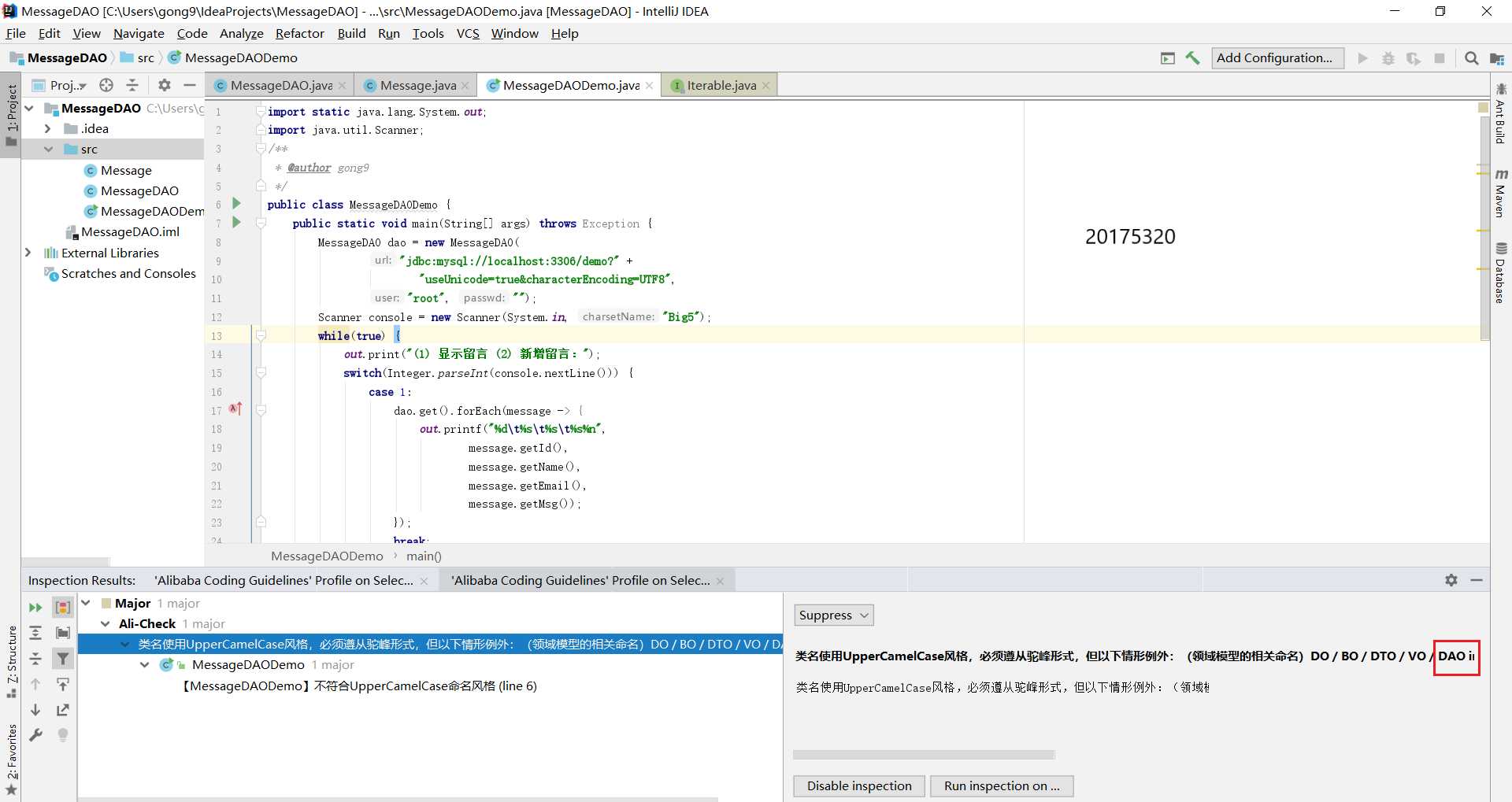Screen dimensions: 1512x802
Task: Collapse MessageDAODemo inspection node
Action: click(145, 664)
